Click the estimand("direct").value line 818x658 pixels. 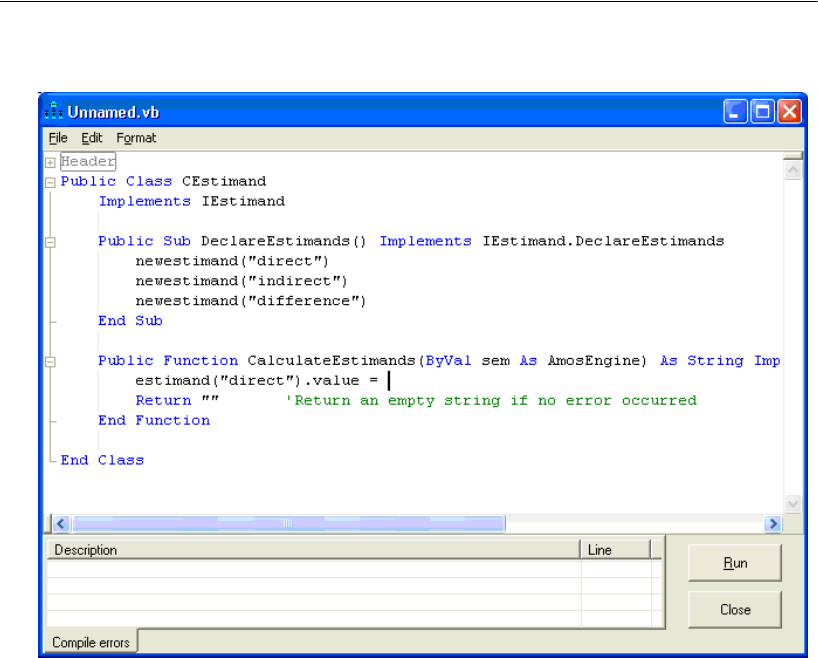click(x=257, y=380)
